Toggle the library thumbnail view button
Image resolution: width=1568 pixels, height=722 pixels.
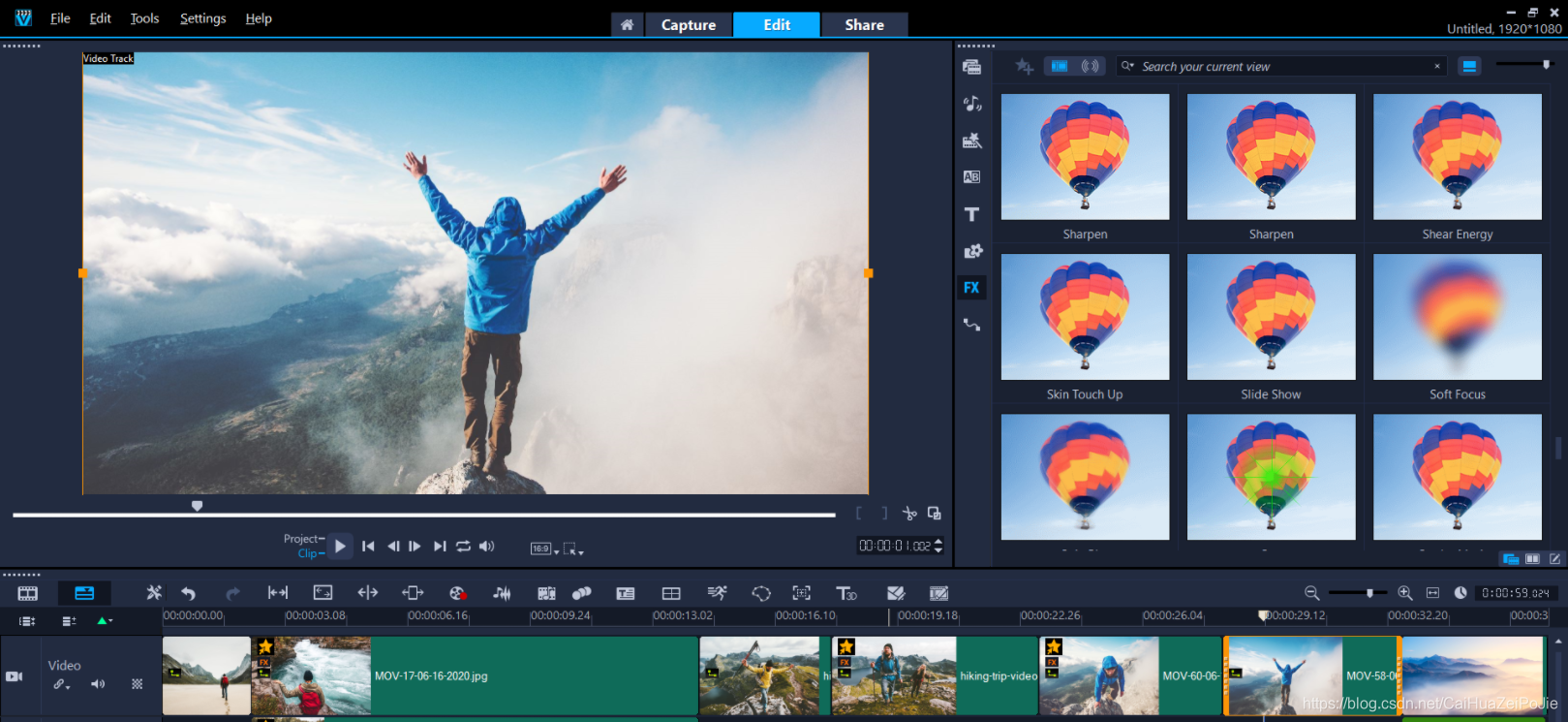coord(1469,66)
